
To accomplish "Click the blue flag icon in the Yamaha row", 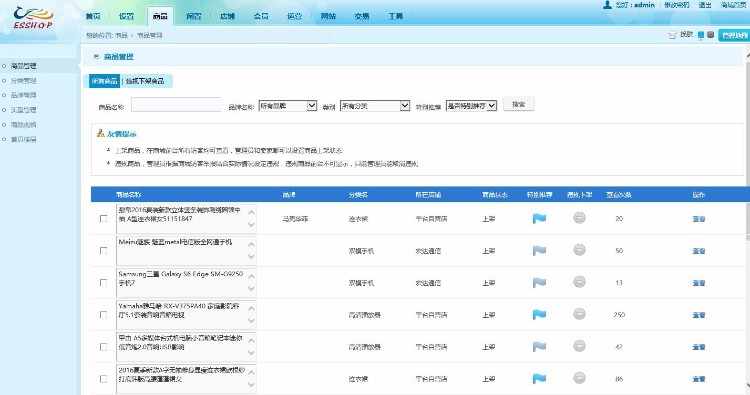I will (x=539, y=315).
